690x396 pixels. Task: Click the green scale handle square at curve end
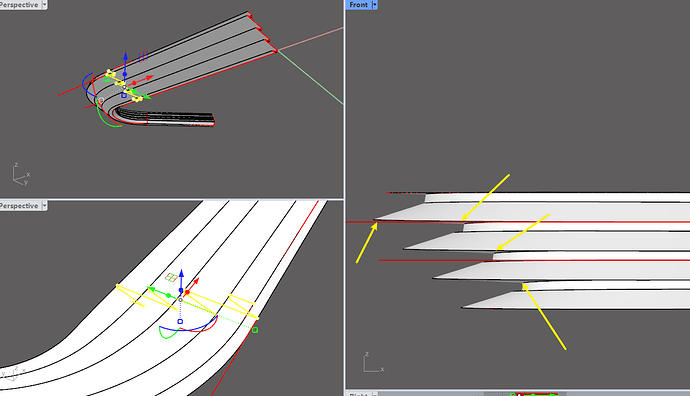point(255,330)
